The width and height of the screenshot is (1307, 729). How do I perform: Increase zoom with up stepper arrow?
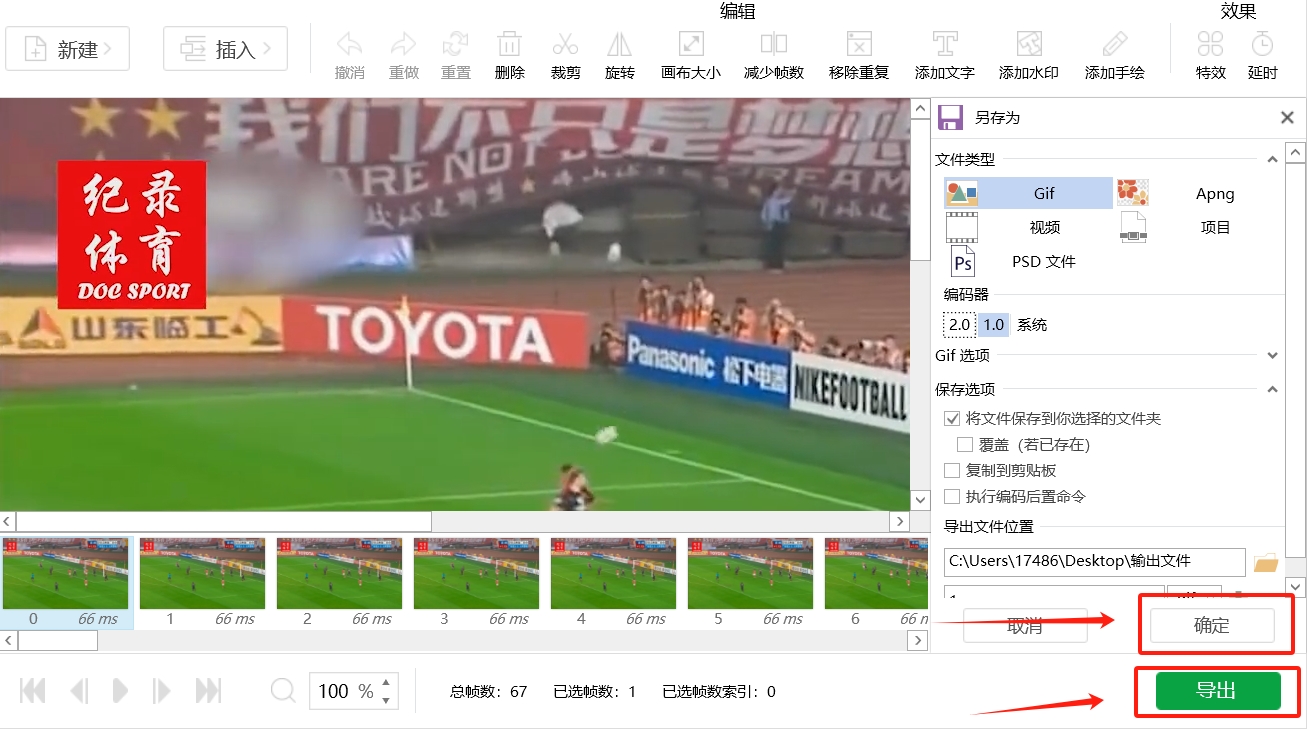click(x=387, y=682)
